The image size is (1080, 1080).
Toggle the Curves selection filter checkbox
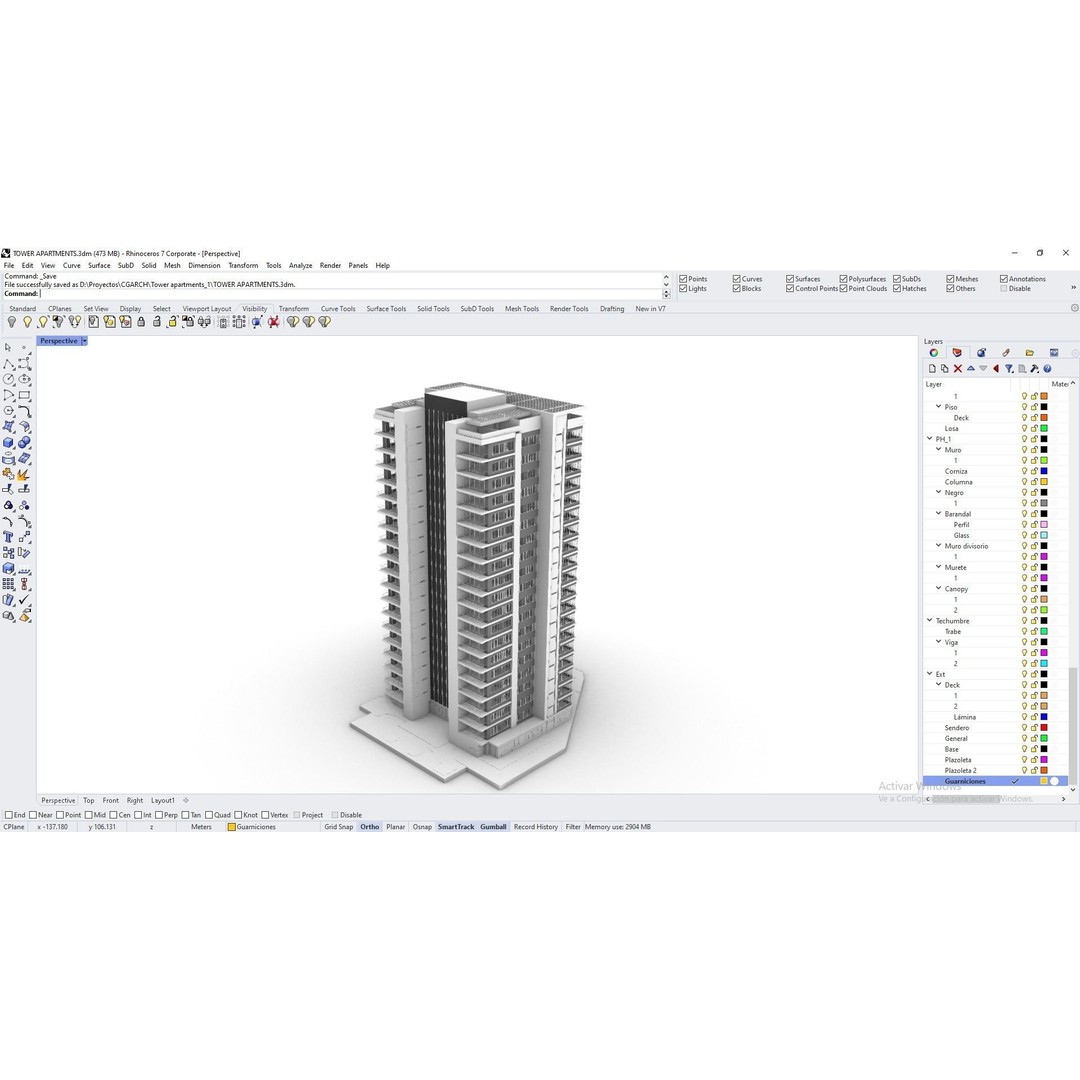pos(736,279)
